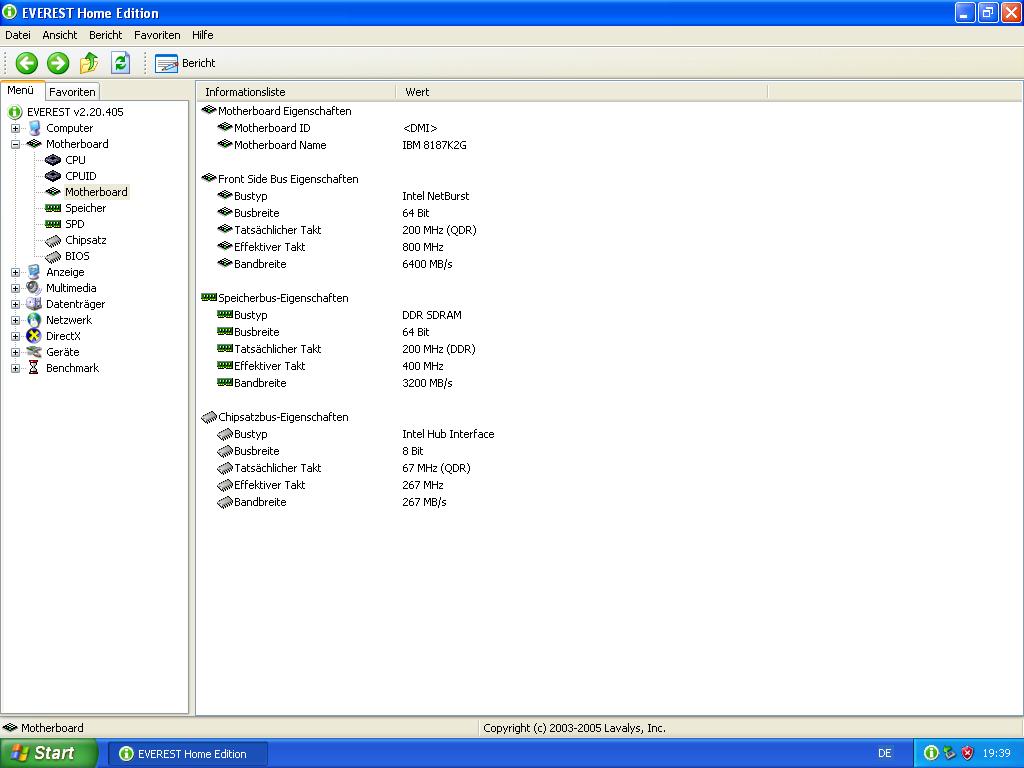Click the Intel Hub Interface value
The height and width of the screenshot is (768, 1024).
[x=448, y=434]
